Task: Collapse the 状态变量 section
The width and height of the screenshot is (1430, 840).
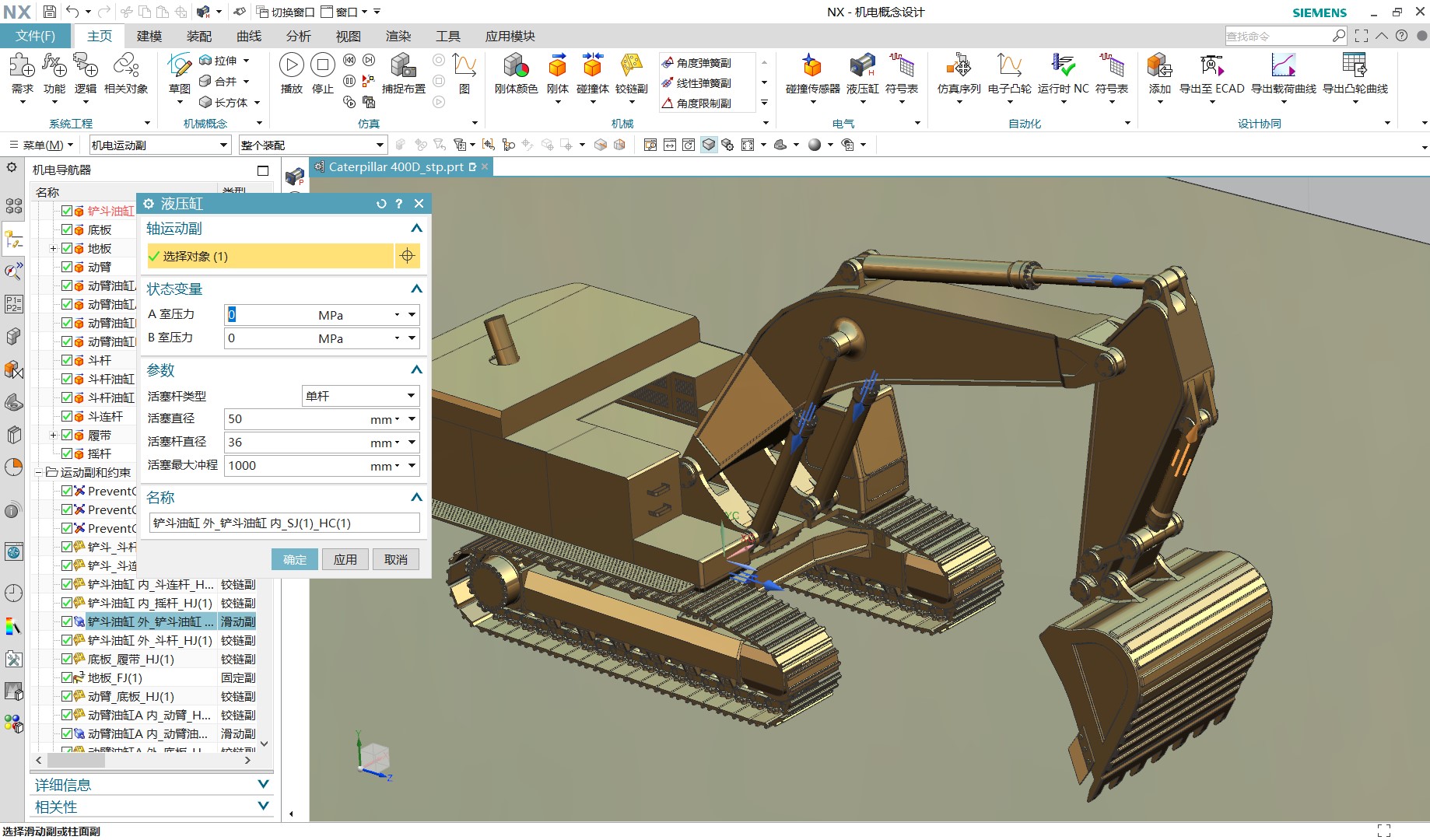Action: point(416,289)
